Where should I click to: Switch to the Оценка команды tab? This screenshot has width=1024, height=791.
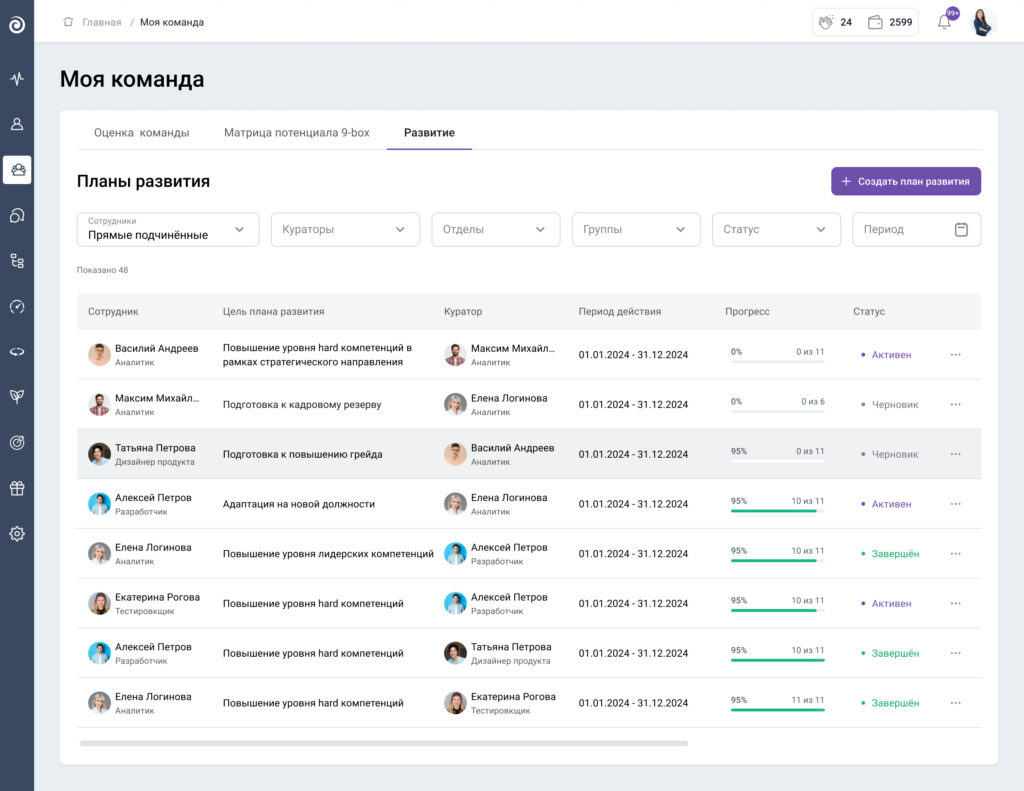pos(141,132)
